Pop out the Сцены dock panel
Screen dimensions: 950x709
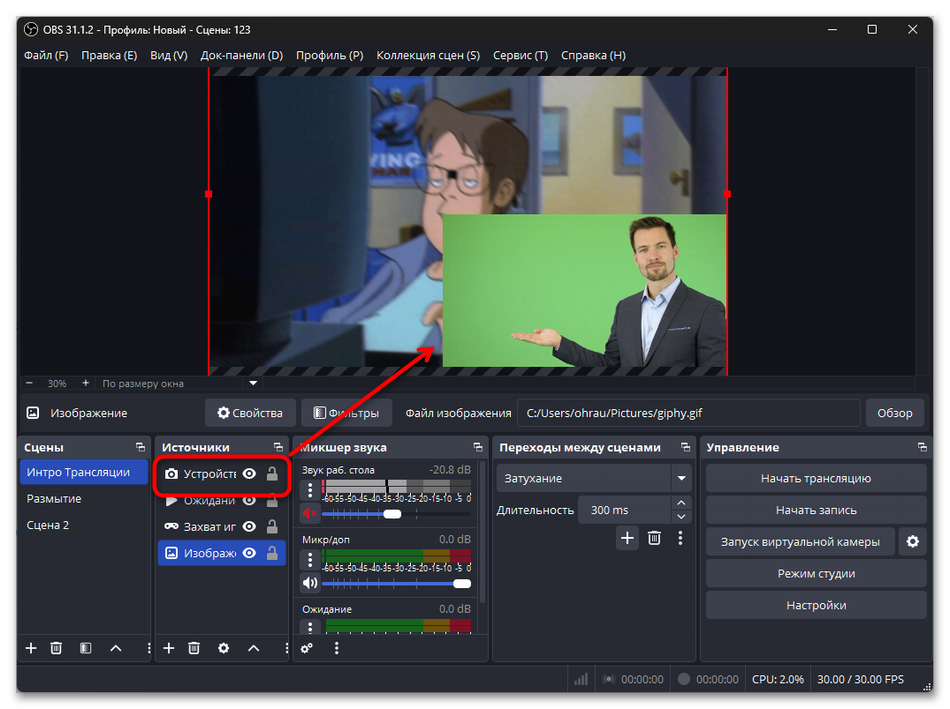click(x=141, y=447)
